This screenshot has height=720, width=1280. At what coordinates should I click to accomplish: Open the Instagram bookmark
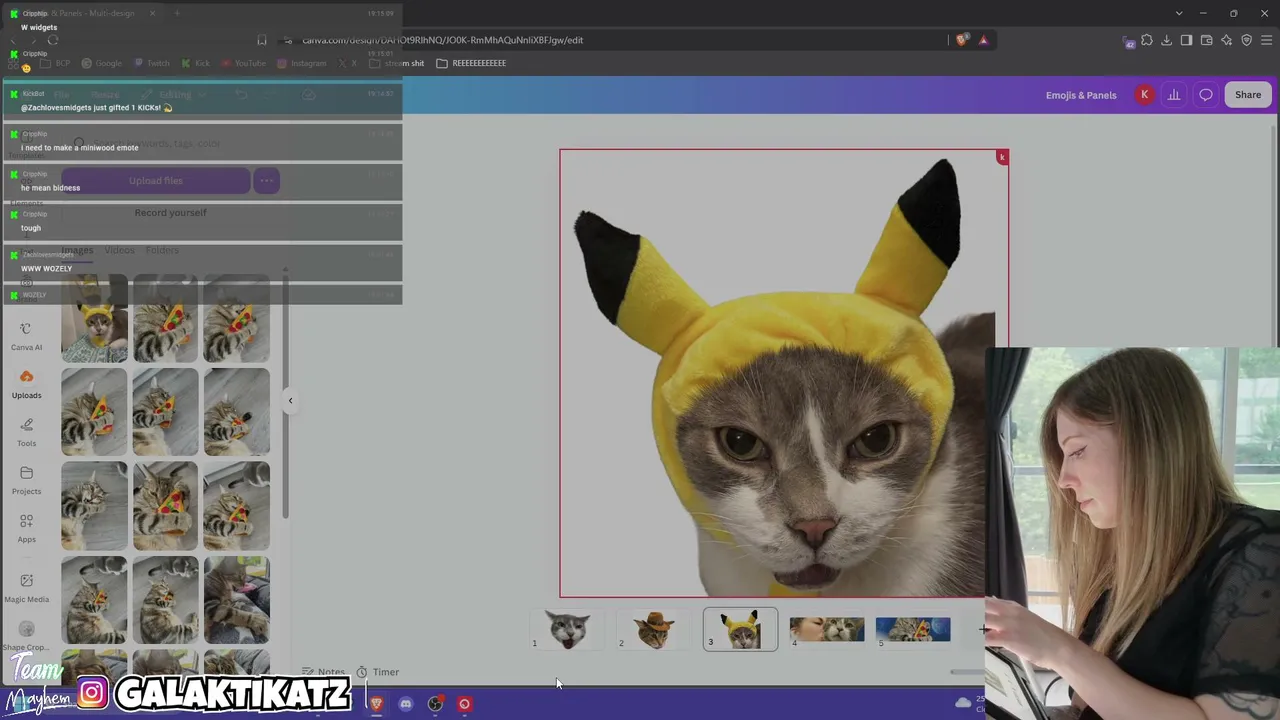point(301,63)
